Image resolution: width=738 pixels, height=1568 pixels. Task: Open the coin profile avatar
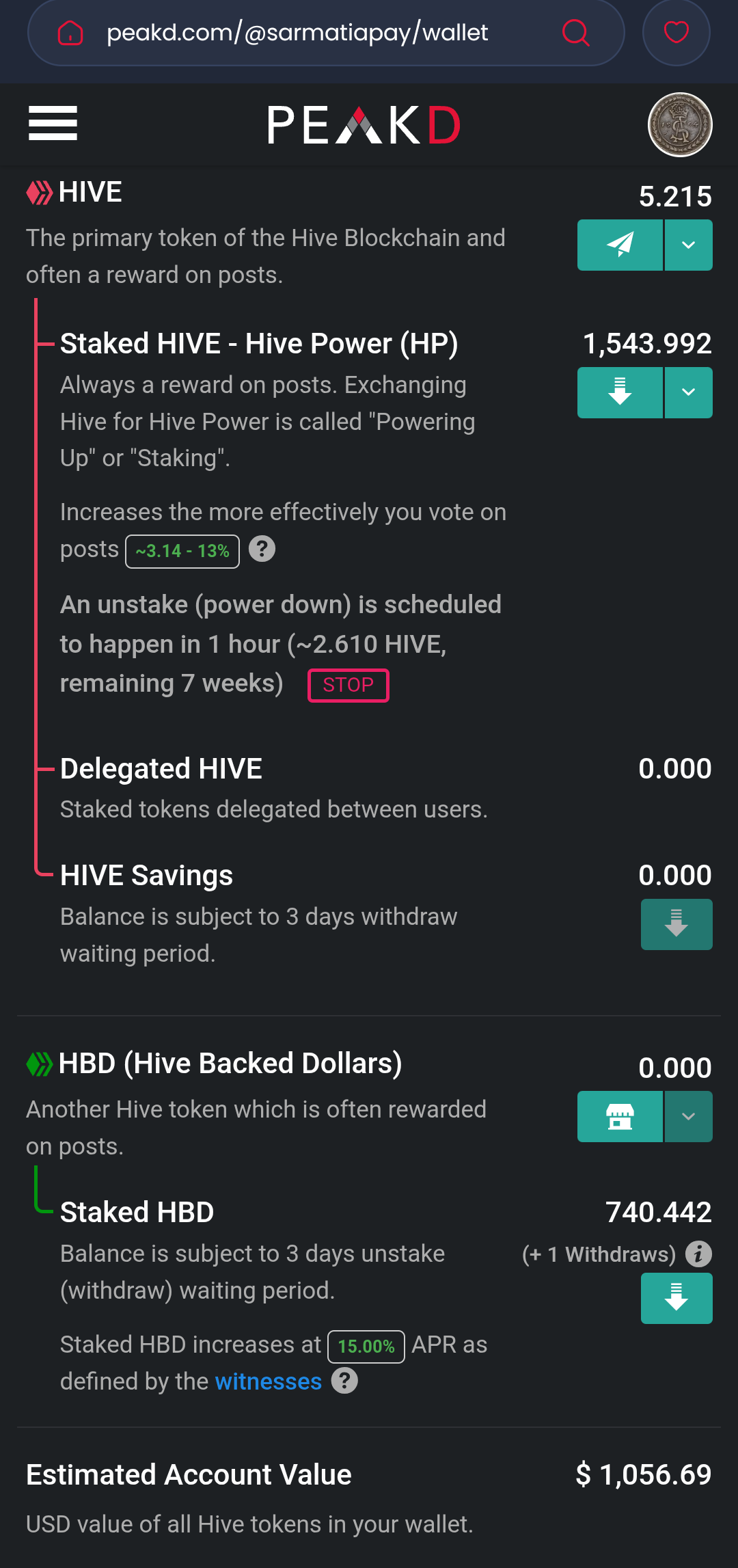point(680,124)
